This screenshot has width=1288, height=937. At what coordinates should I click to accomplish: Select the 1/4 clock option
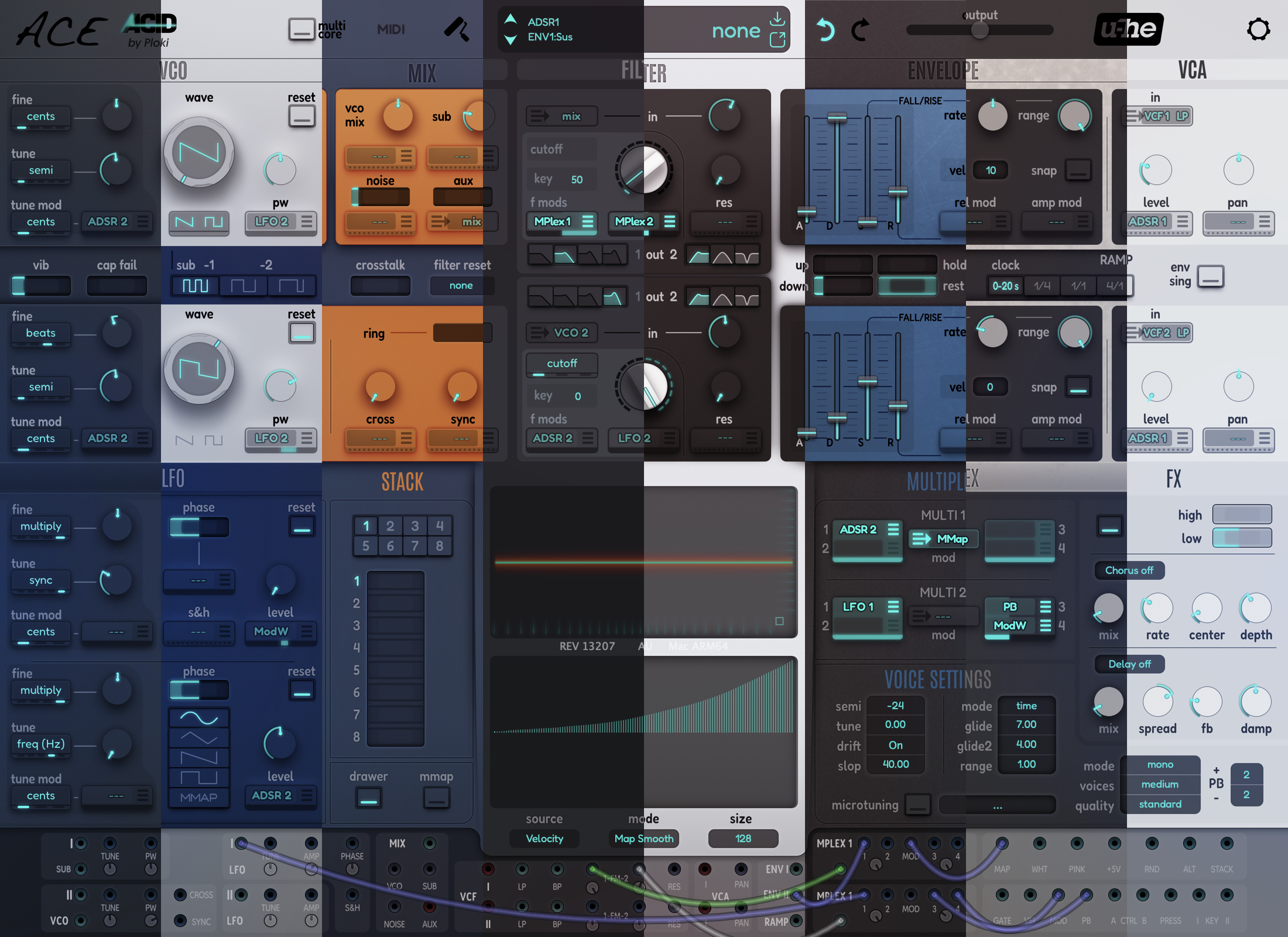1042,286
